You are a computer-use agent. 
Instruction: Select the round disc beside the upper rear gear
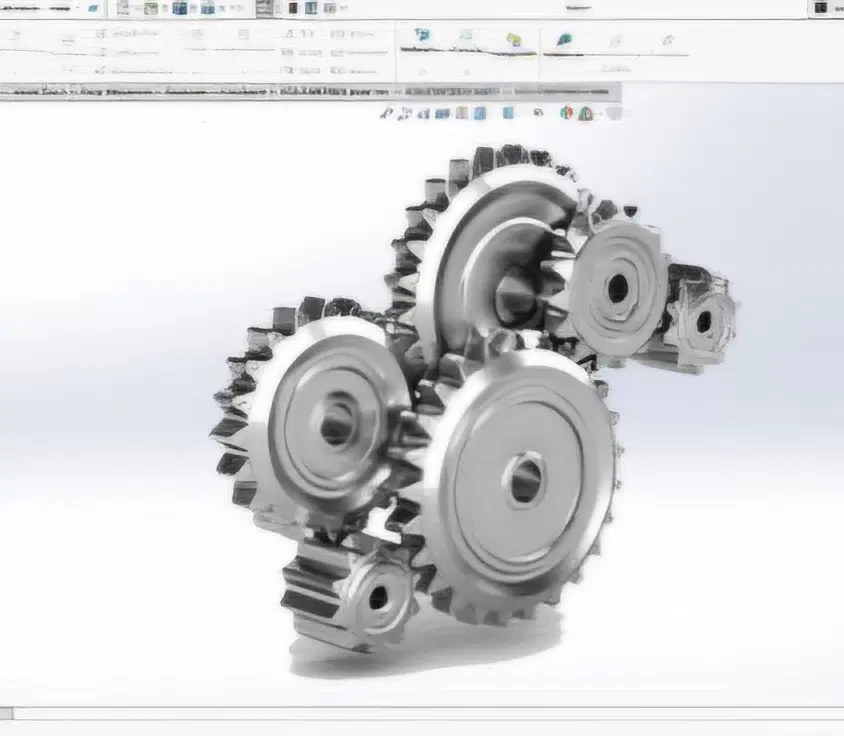pyautogui.click(x=619, y=288)
